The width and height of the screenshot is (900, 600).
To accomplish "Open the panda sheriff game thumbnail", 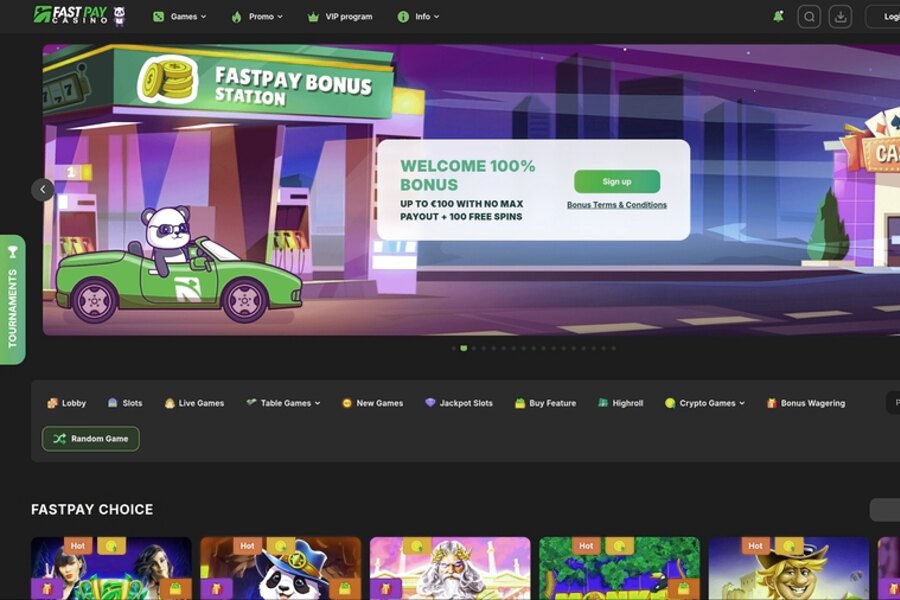I will (x=281, y=568).
